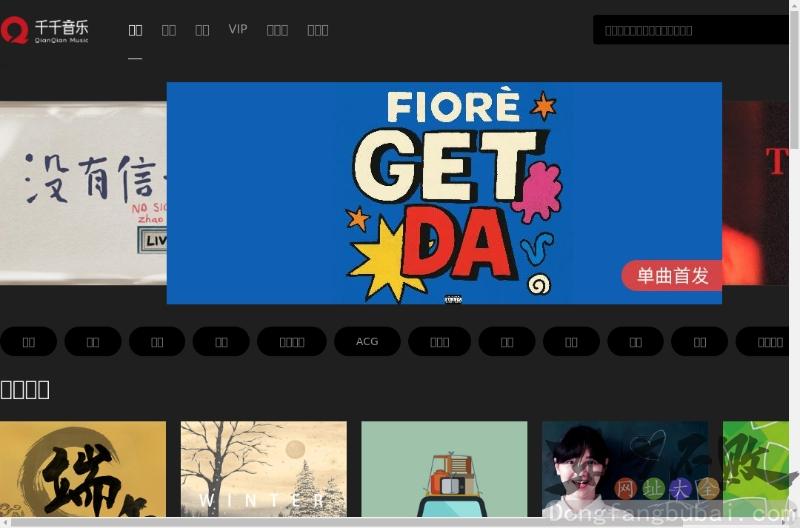
Task: Click the vertical page scrollbar
Action: tap(794, 200)
